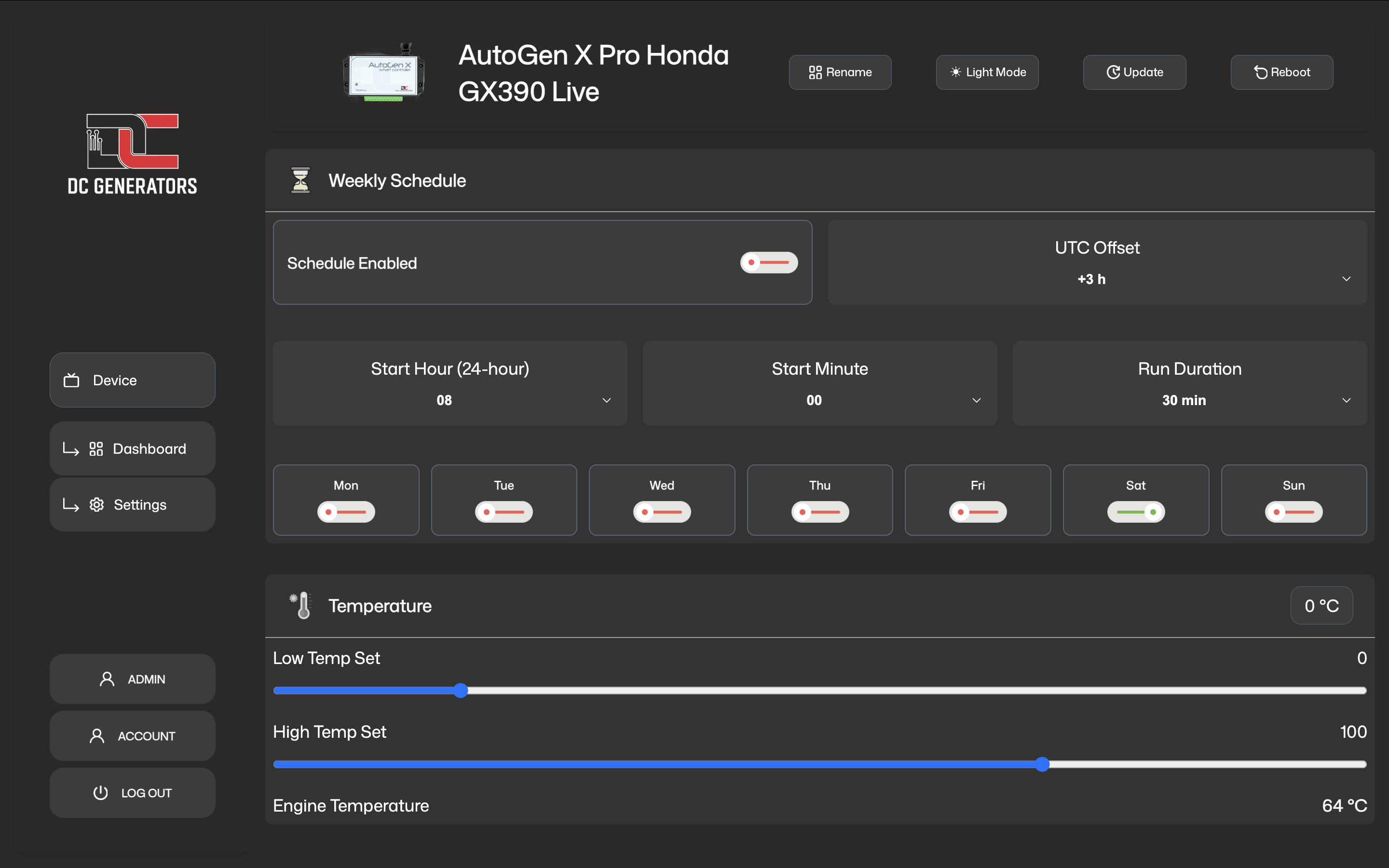The image size is (1389, 868).
Task: Click the 'High Temp Set' label
Action: tap(329, 732)
